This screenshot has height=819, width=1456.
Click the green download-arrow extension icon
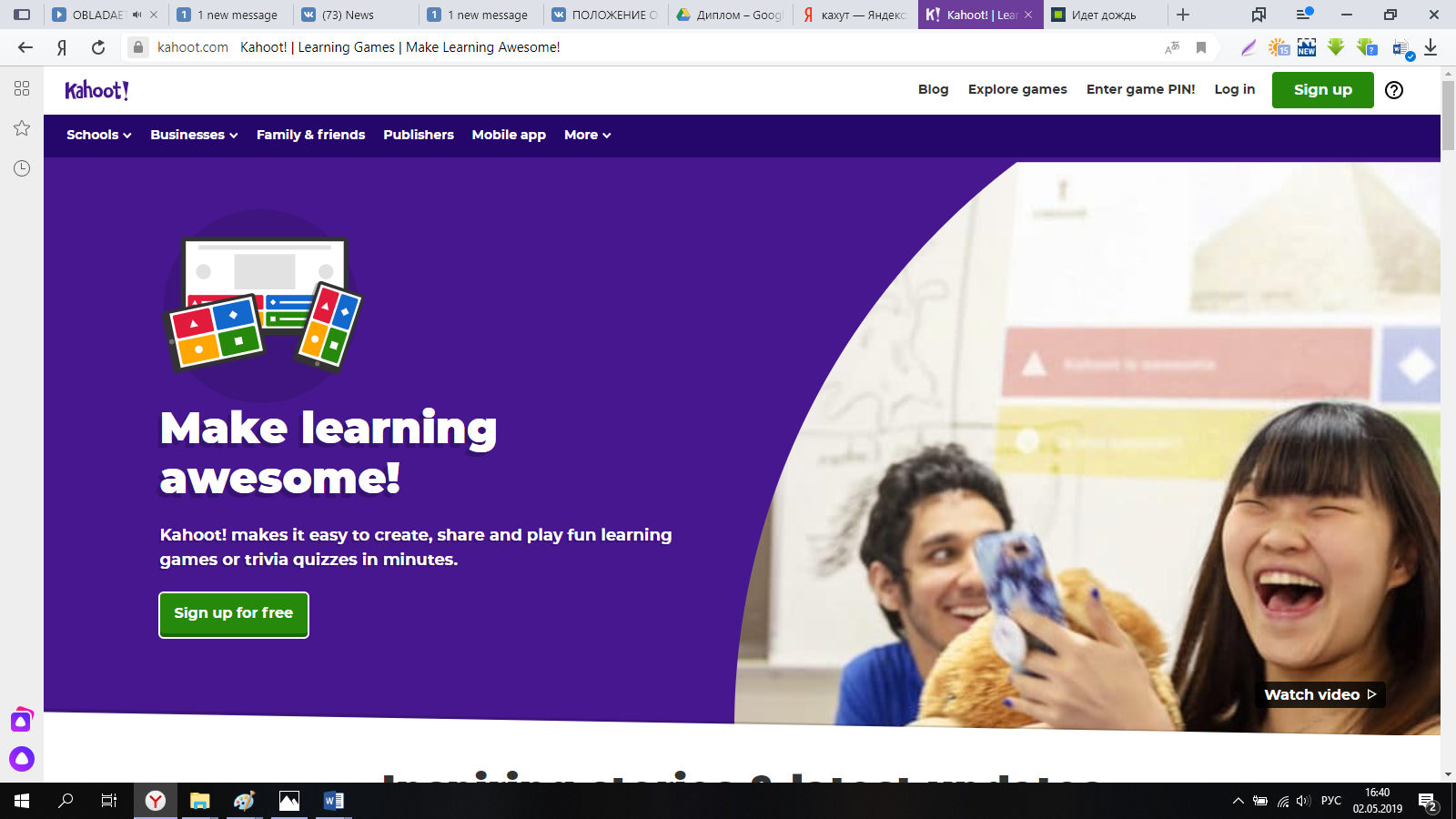tap(1336, 47)
